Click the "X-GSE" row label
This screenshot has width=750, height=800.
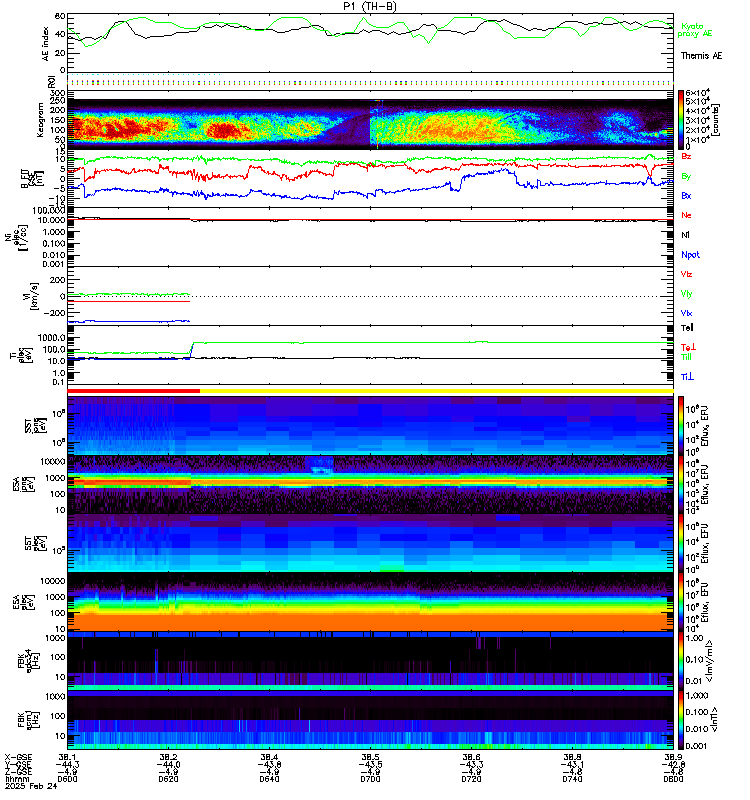coord(18,758)
